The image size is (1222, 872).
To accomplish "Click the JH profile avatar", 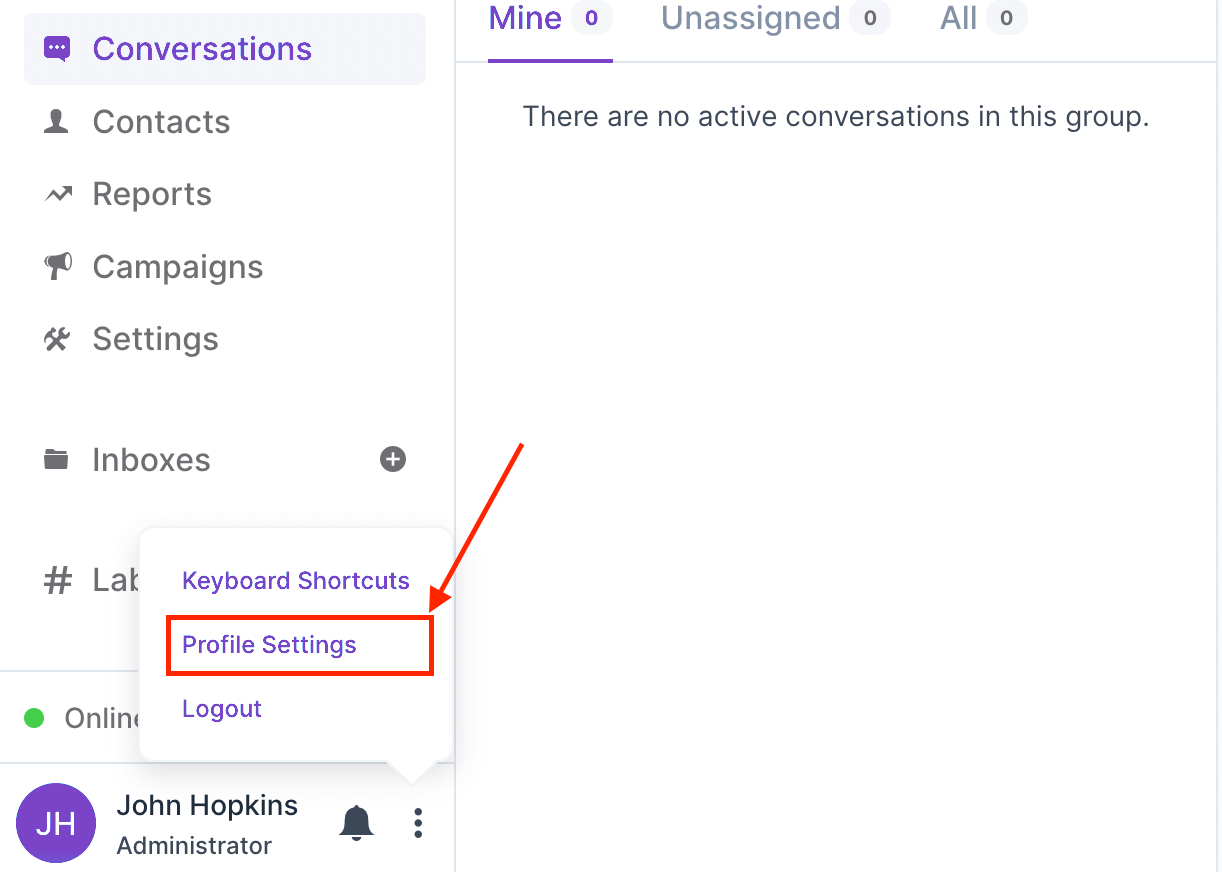I will click(x=56, y=823).
